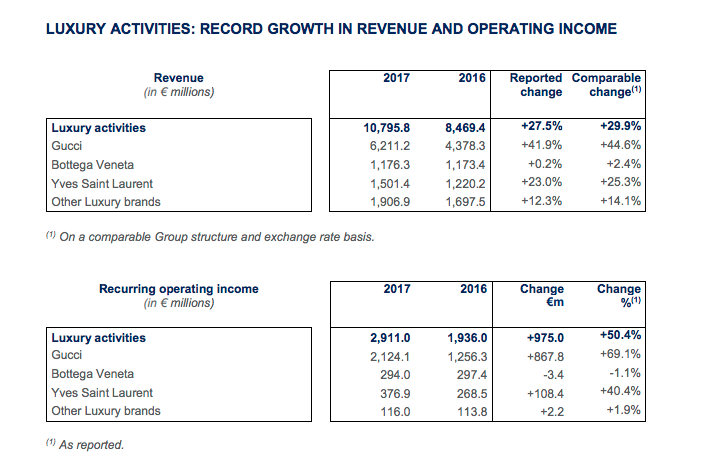
Task: Select the value 8,469.4
Action: coord(465,128)
